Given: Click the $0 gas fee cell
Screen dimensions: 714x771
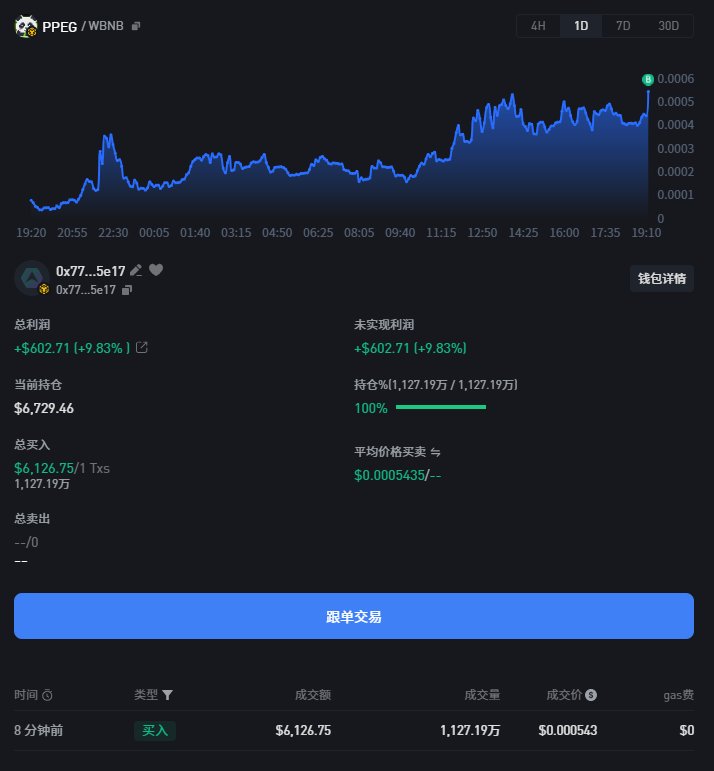Looking at the screenshot, I should (x=686, y=730).
